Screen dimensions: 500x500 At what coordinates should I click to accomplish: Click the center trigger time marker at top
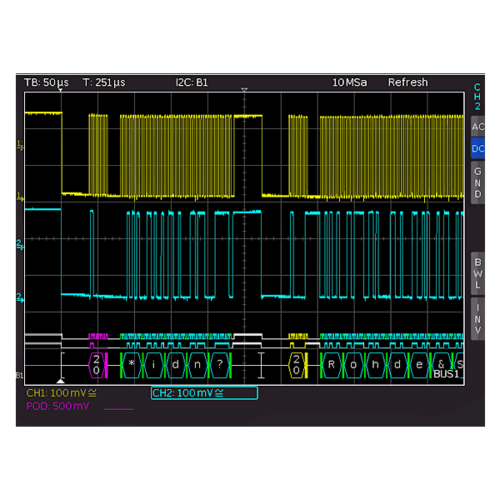pyautogui.click(x=244, y=90)
